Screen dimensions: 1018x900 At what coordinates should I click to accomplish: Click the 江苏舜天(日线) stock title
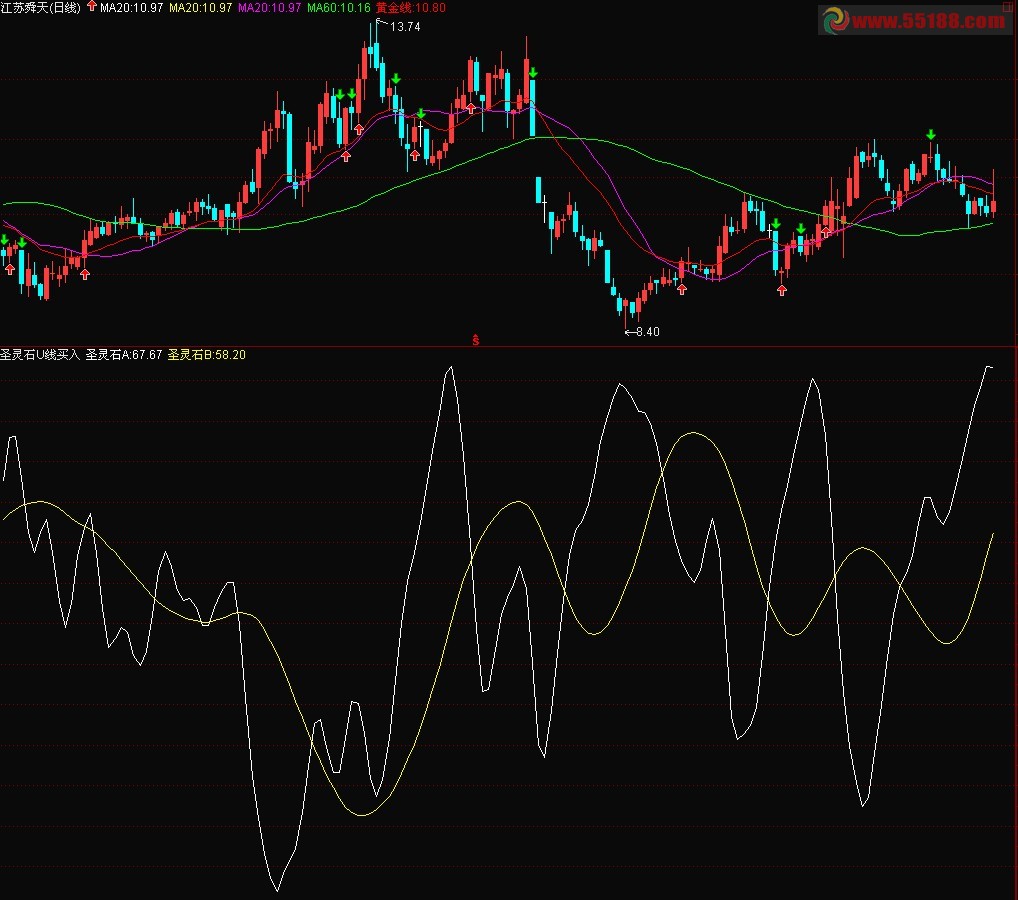point(41,8)
